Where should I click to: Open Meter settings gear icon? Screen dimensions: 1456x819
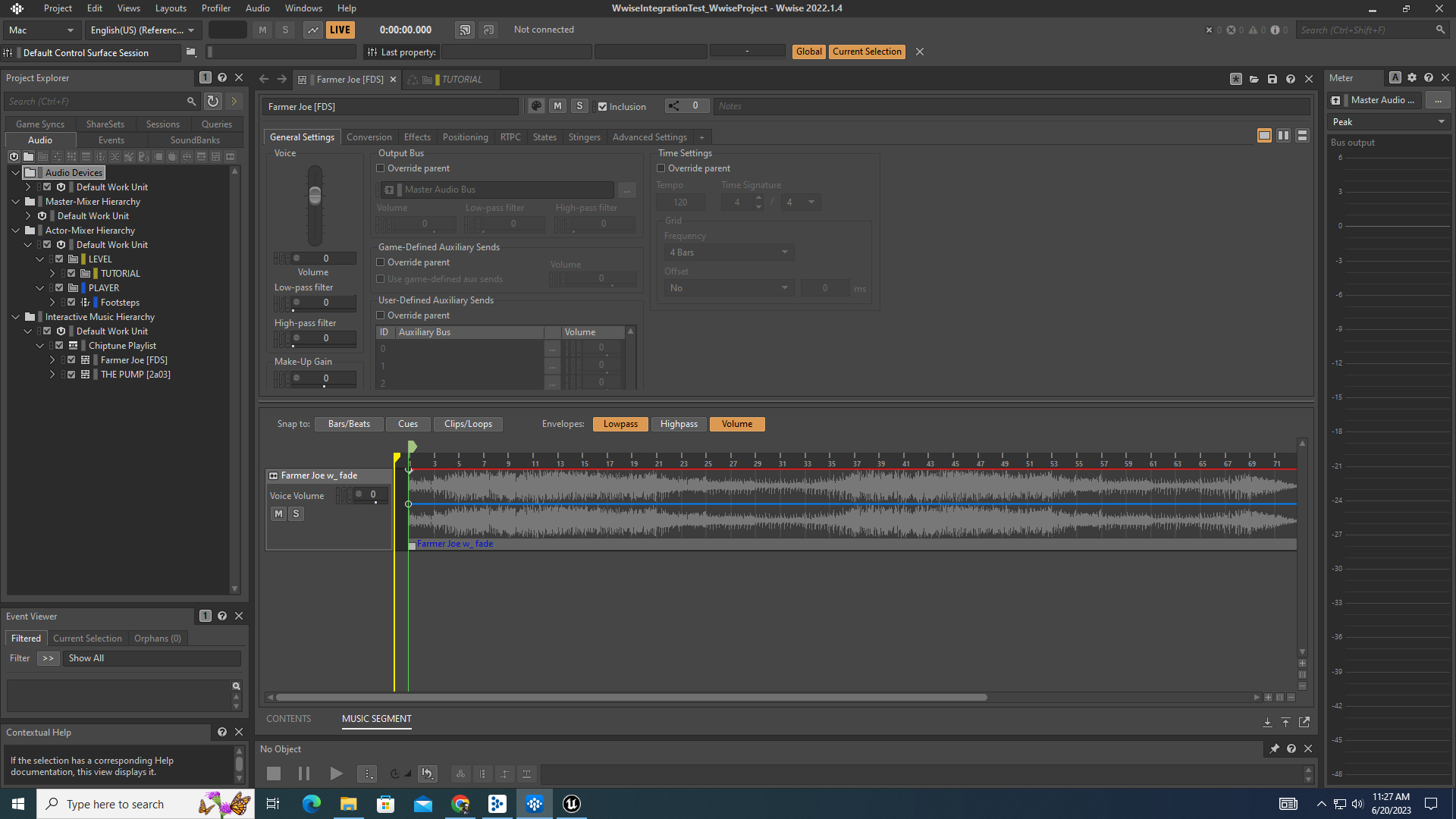(x=1412, y=77)
